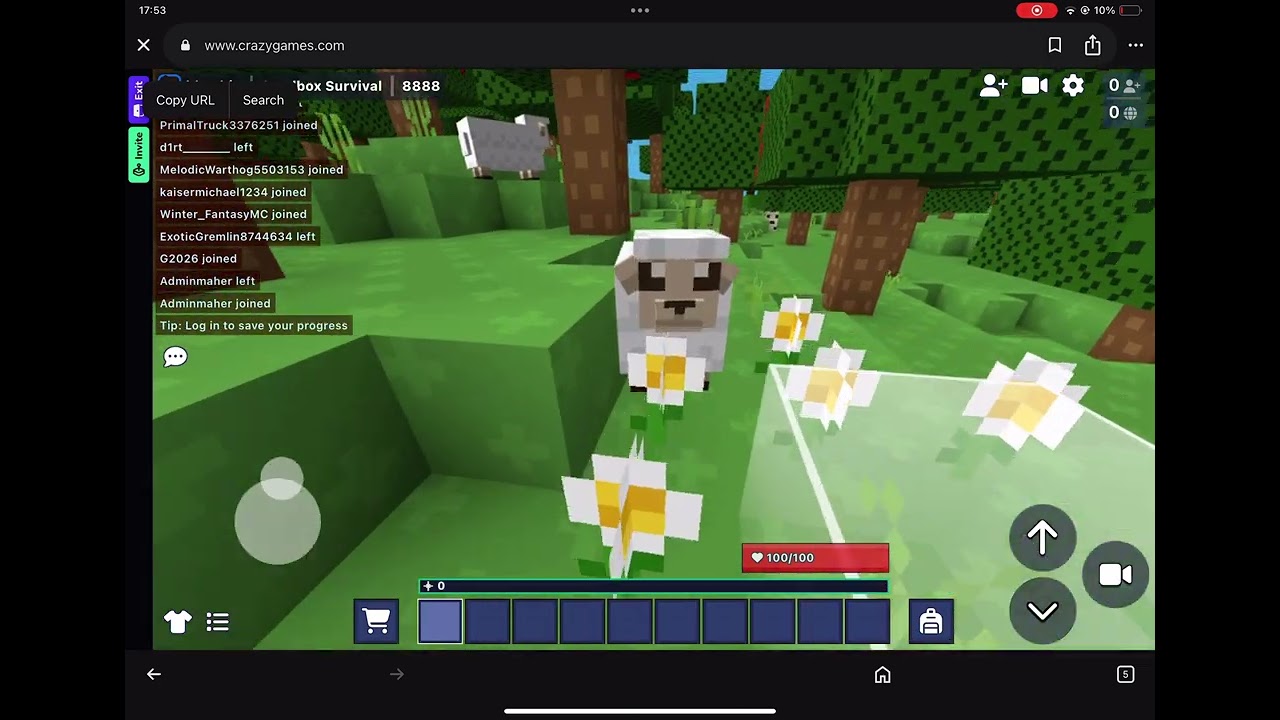Open game settings gear
1280x720 pixels.
coord(1073,86)
